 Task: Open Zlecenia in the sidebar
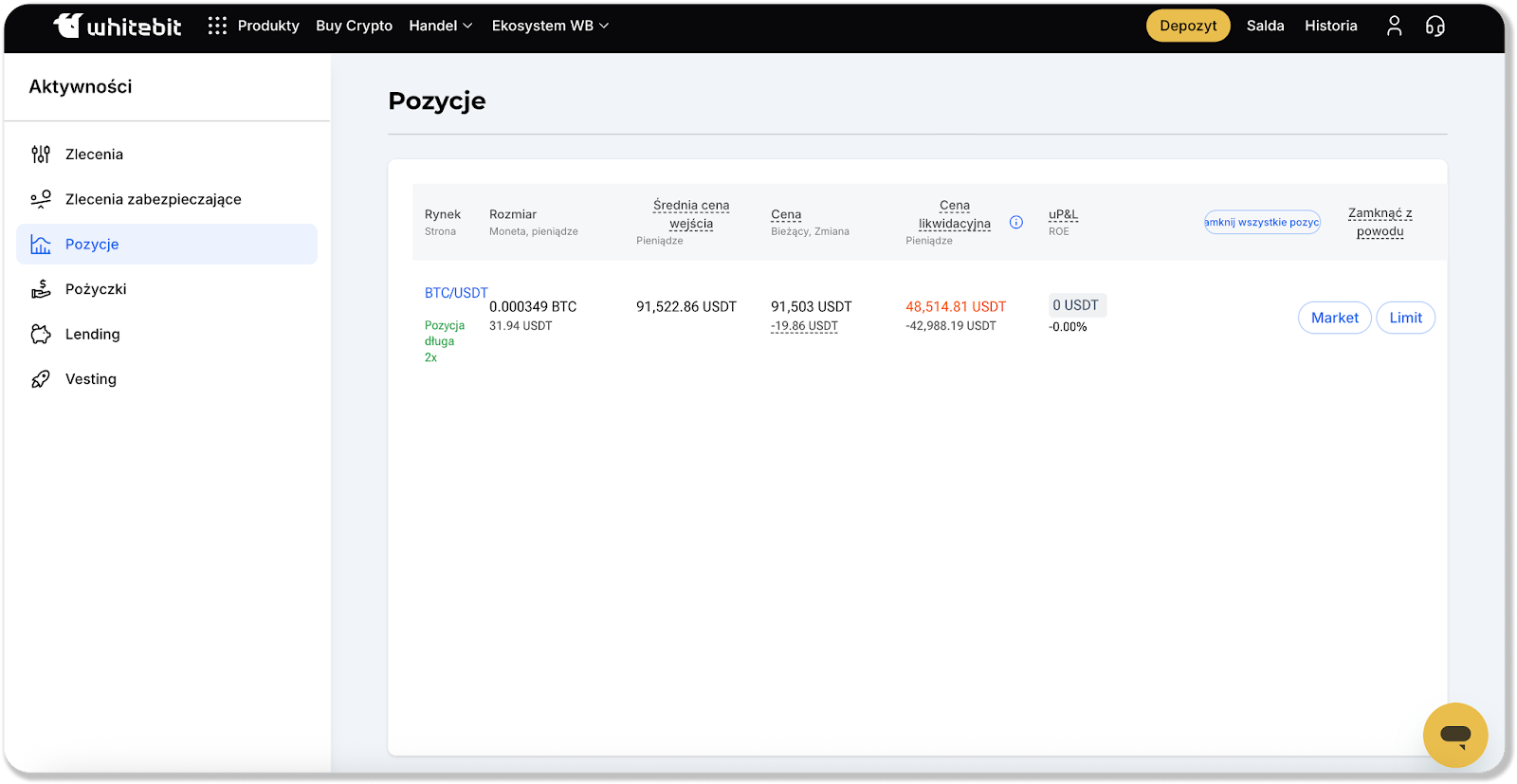94,155
